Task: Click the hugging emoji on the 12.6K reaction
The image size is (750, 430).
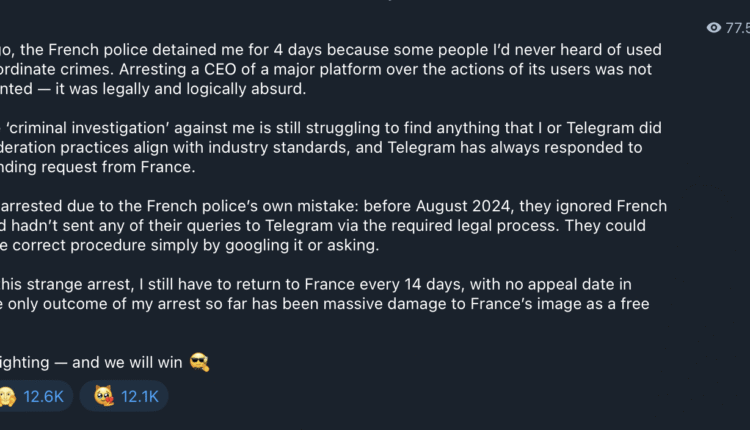Action: click(8, 396)
